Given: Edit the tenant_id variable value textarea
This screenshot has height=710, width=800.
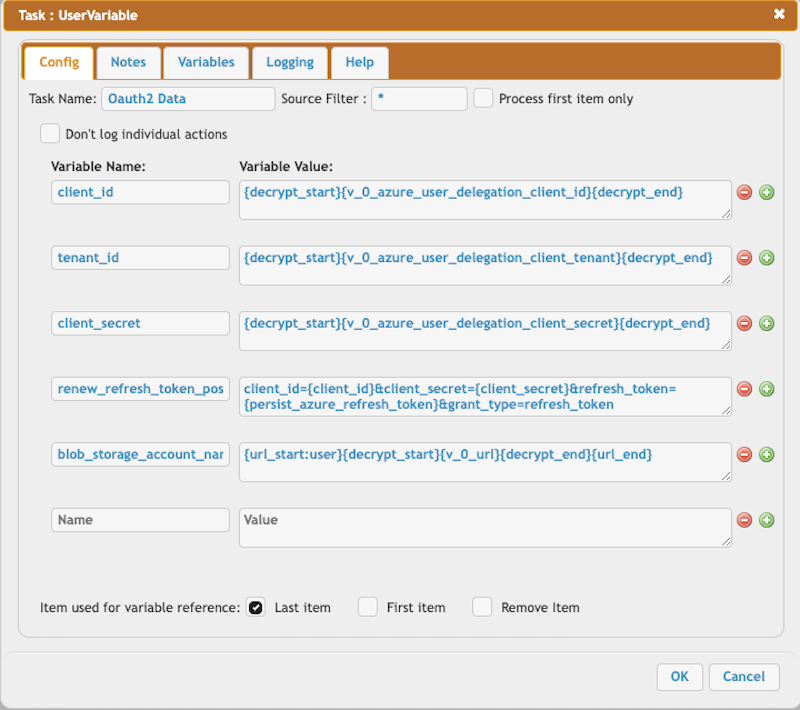Looking at the screenshot, I should [x=485, y=265].
